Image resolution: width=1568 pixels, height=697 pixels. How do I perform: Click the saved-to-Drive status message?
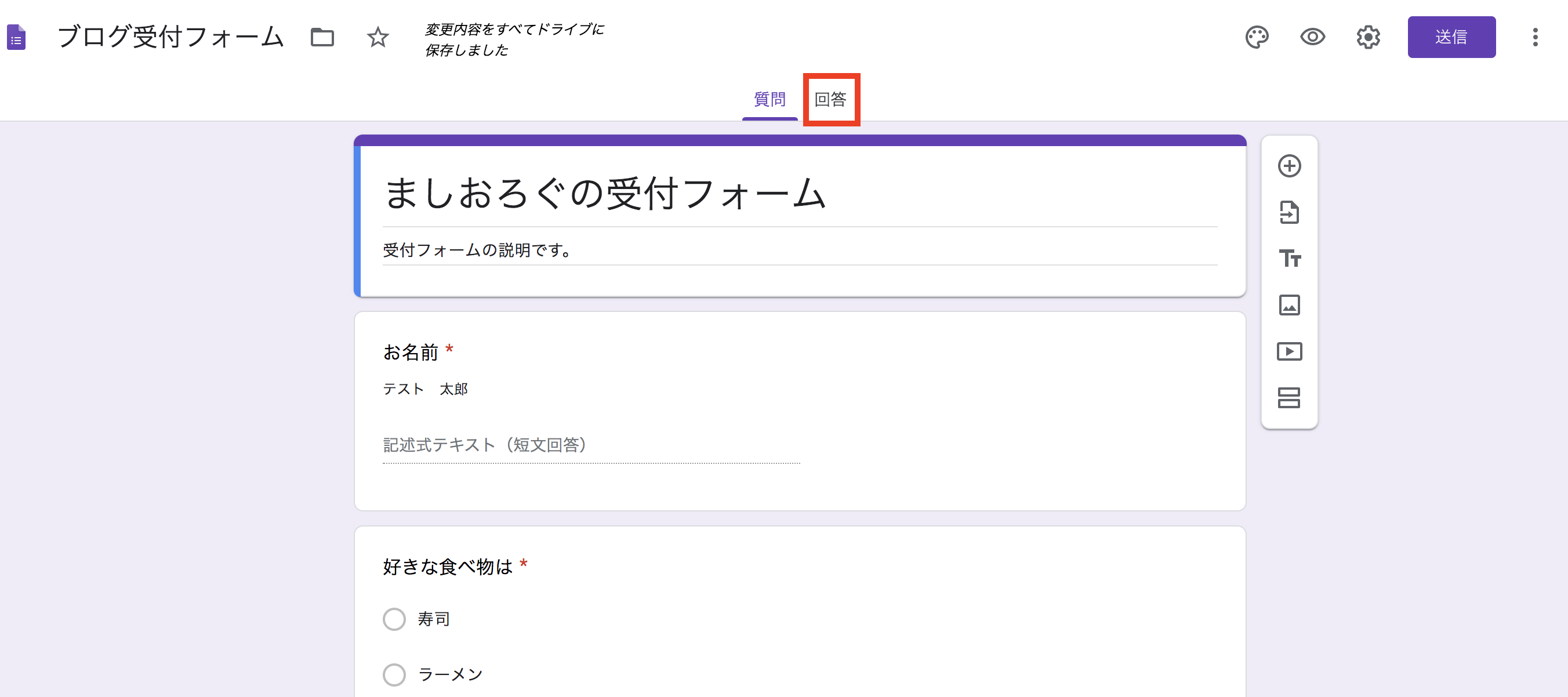pyautogui.click(x=514, y=39)
